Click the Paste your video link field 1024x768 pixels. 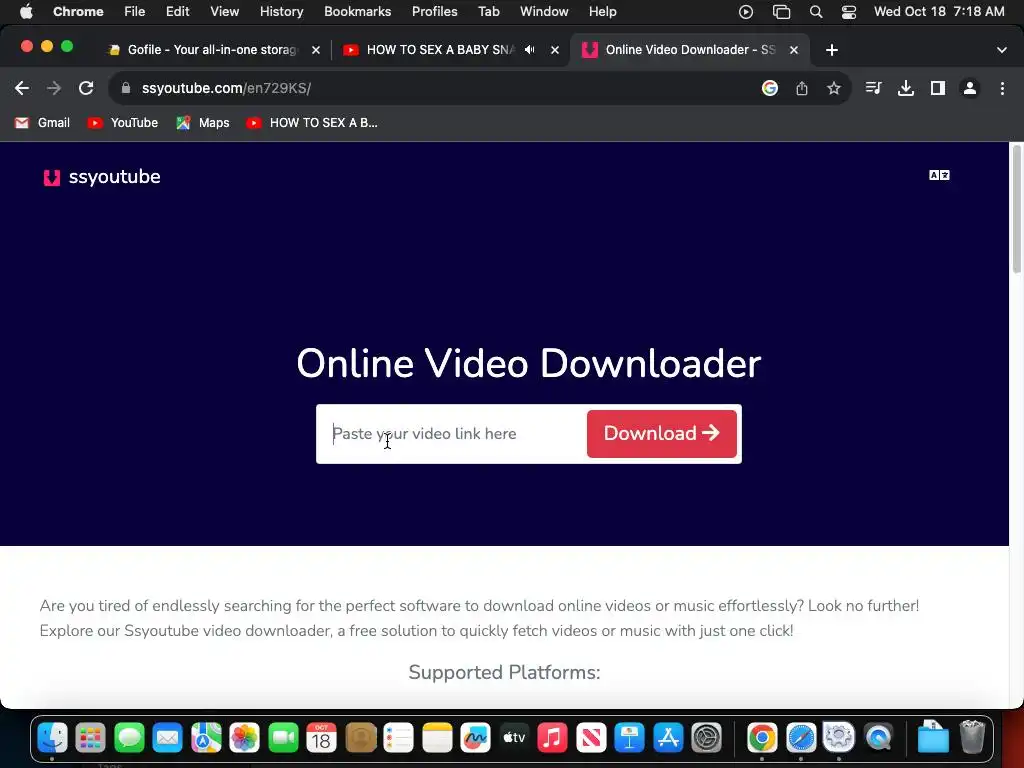[454, 434]
